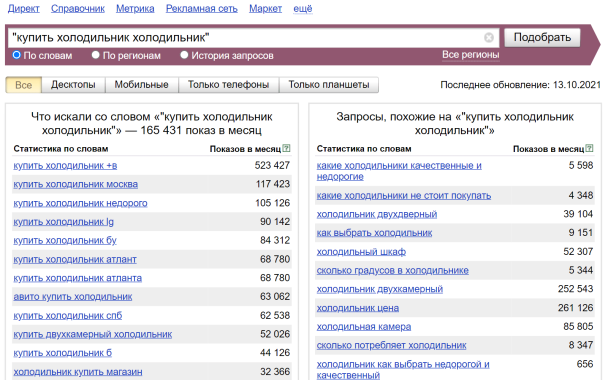Open similar query "холодильник цена"
This screenshot has width=608, height=380.
click(358, 308)
